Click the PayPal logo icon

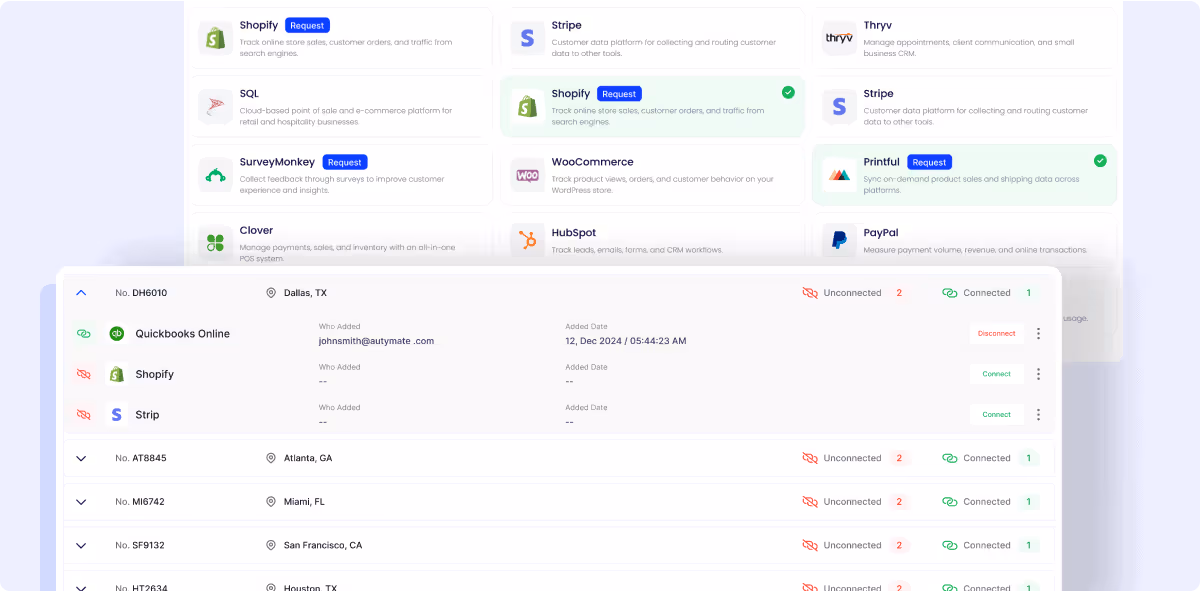[x=839, y=240]
